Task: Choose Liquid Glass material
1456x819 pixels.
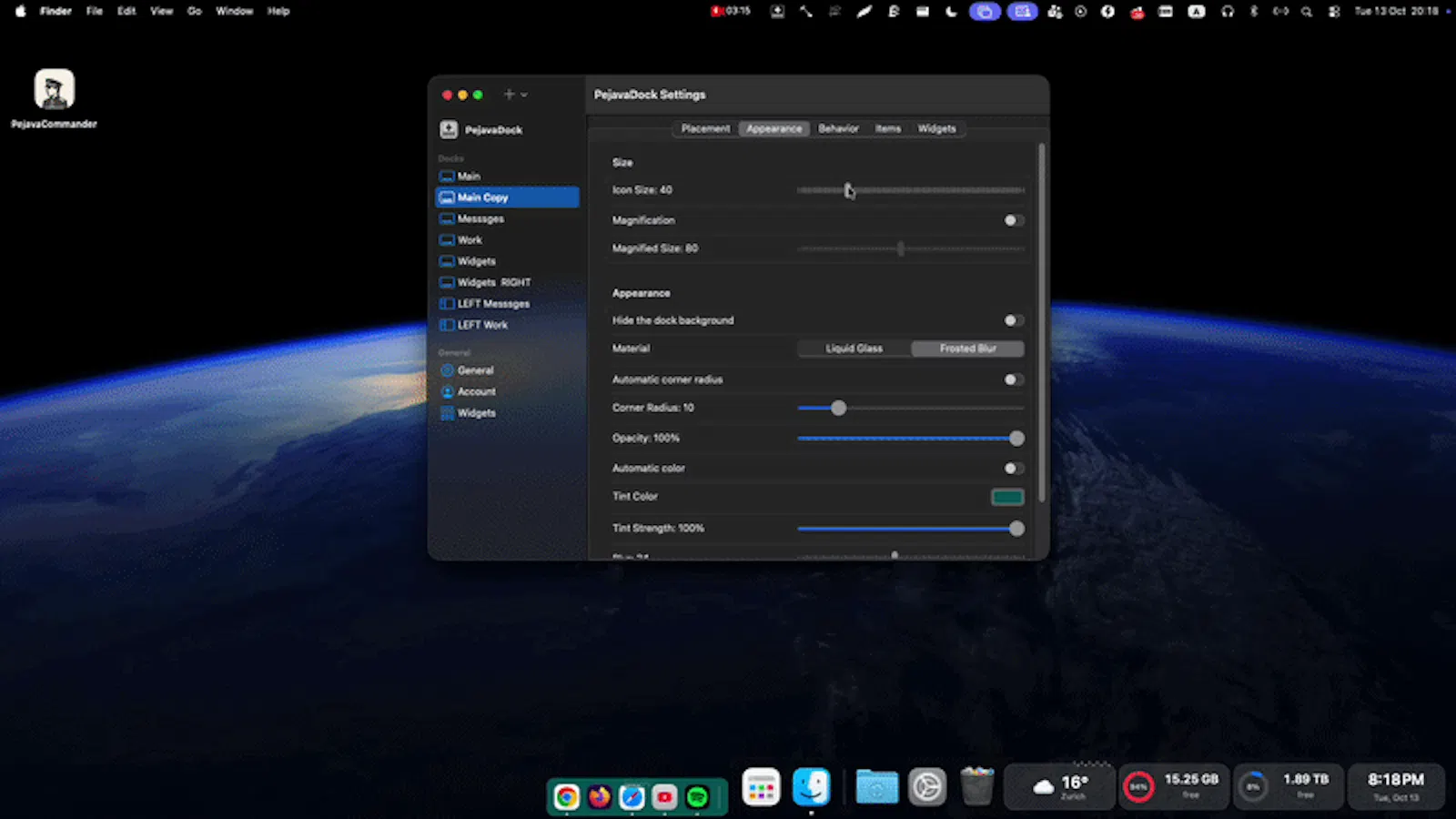Action: coord(854,349)
